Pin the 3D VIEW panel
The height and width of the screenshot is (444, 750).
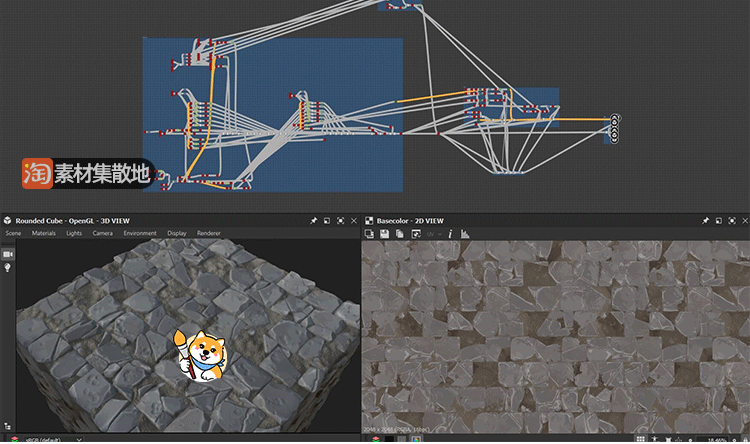click(x=313, y=220)
